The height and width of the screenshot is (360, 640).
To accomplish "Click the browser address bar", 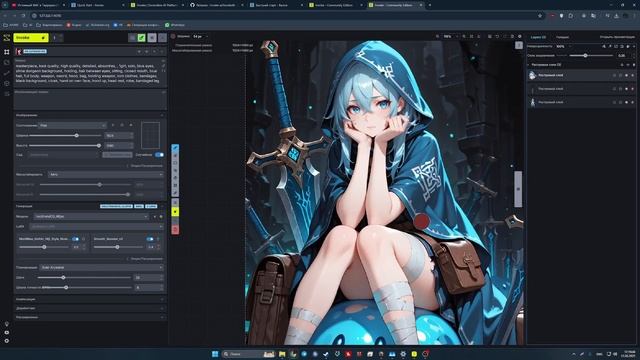I will pyautogui.click(x=286, y=16).
